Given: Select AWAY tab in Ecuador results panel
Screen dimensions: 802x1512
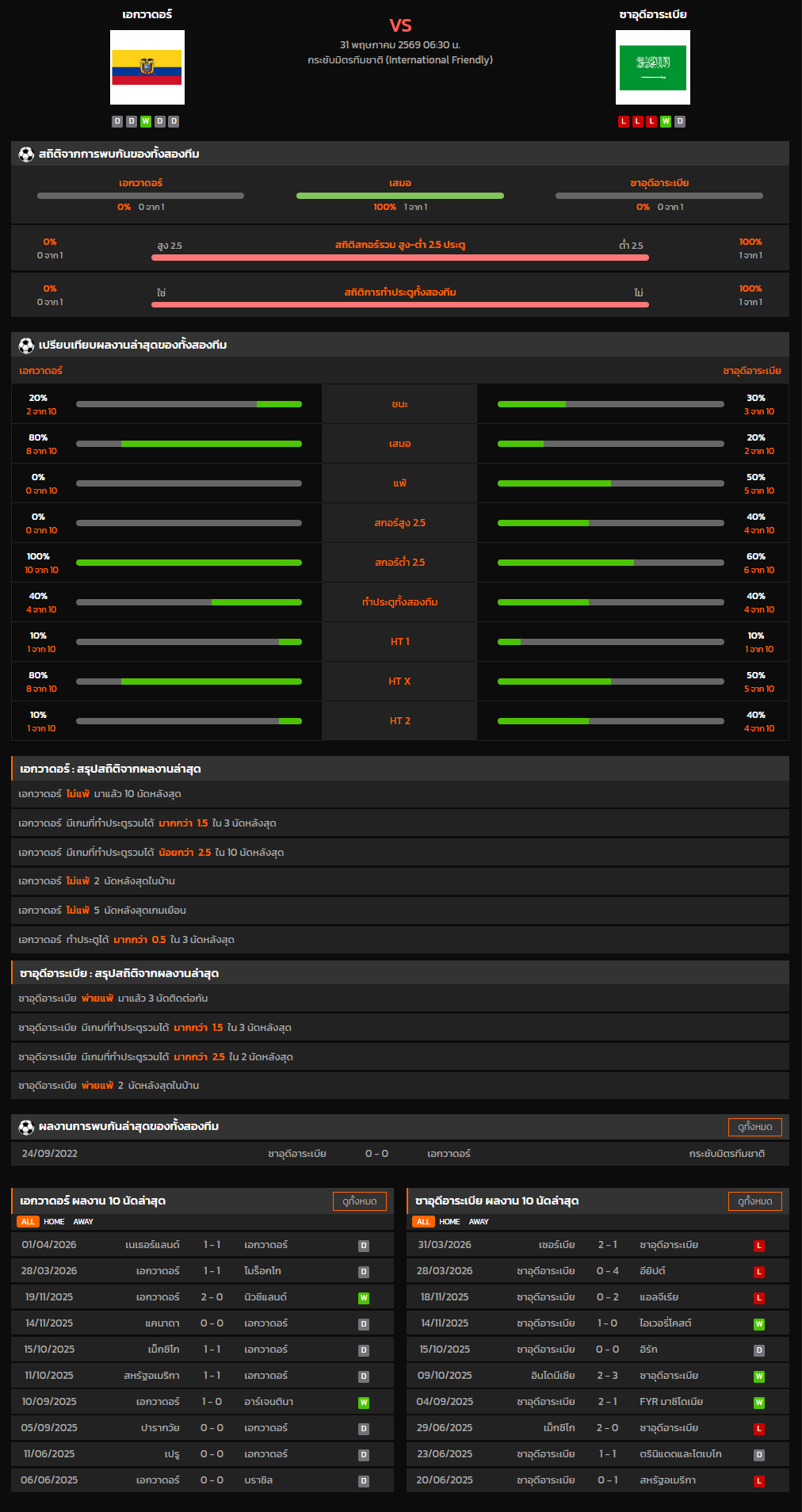Looking at the screenshot, I should coord(83,1222).
